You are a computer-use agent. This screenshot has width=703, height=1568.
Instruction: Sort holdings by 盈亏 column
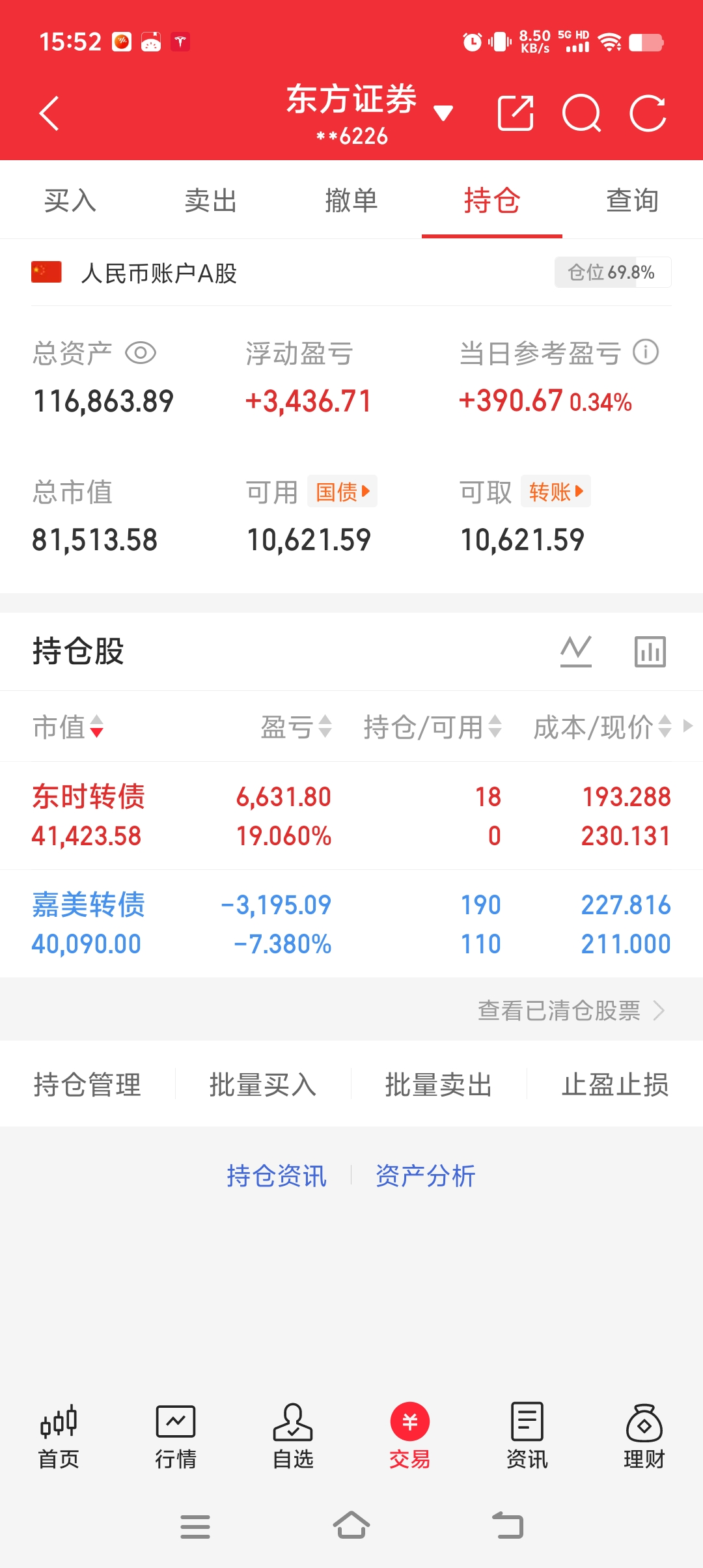(x=297, y=727)
